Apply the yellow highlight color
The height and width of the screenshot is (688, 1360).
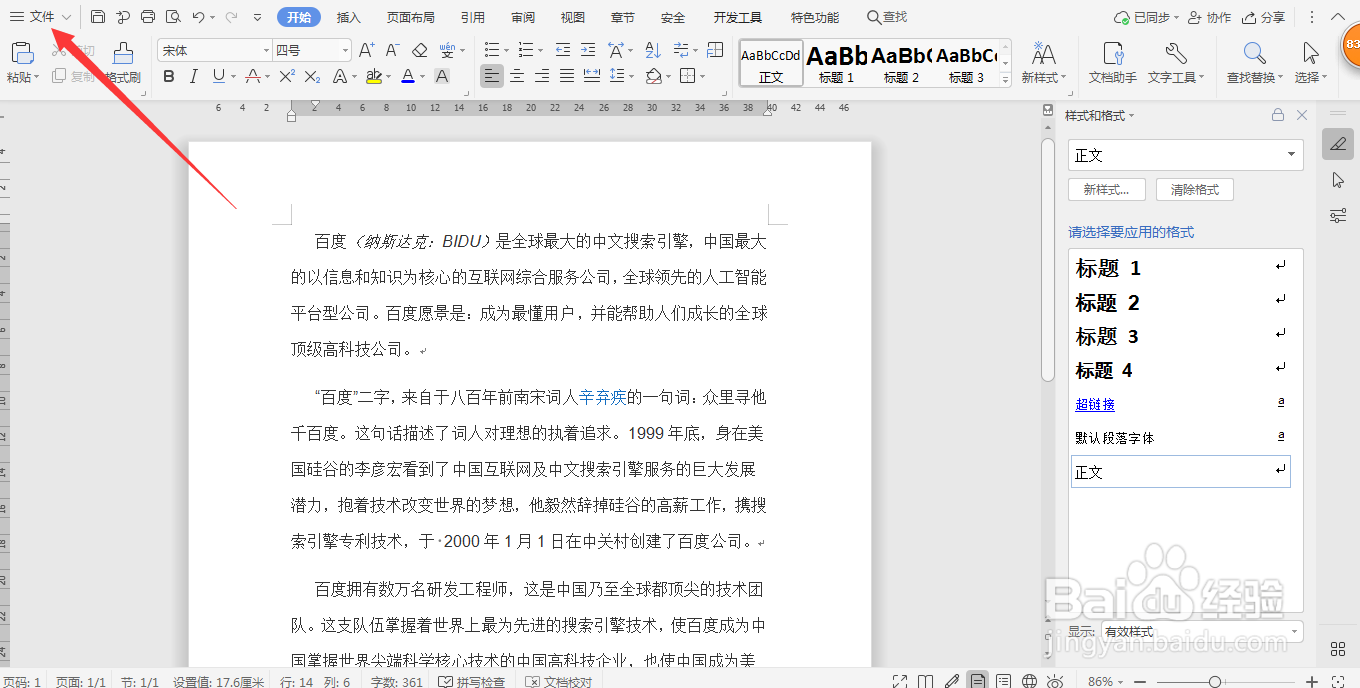click(373, 76)
